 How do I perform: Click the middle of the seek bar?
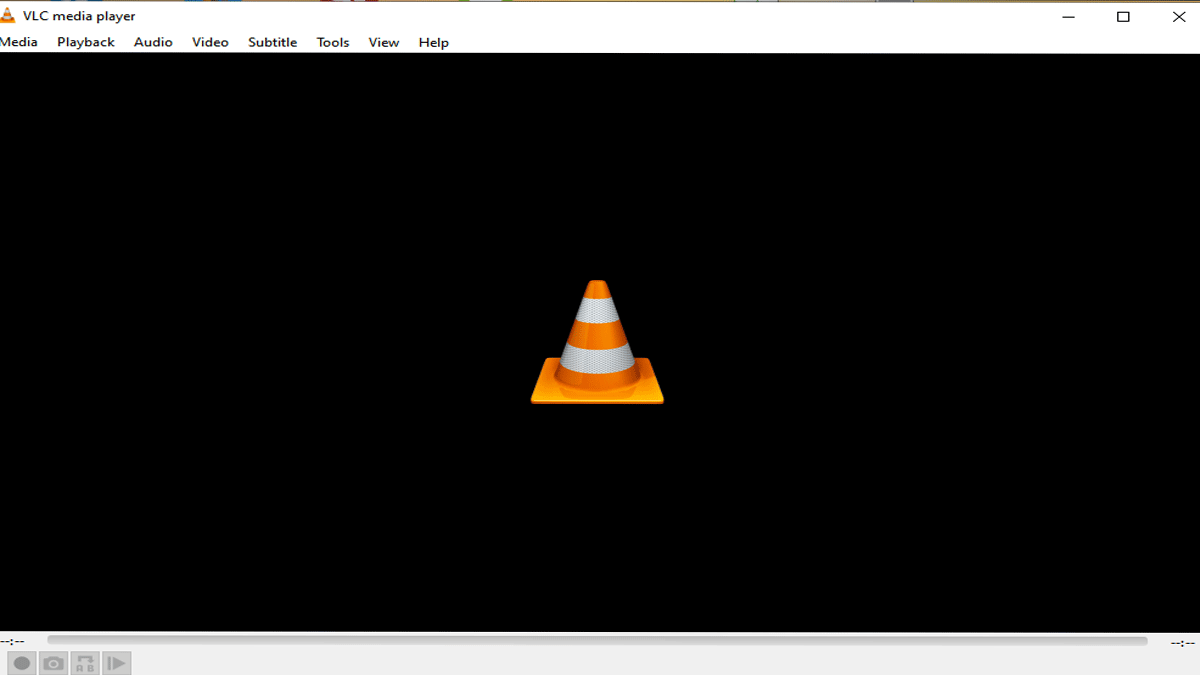pos(597,641)
